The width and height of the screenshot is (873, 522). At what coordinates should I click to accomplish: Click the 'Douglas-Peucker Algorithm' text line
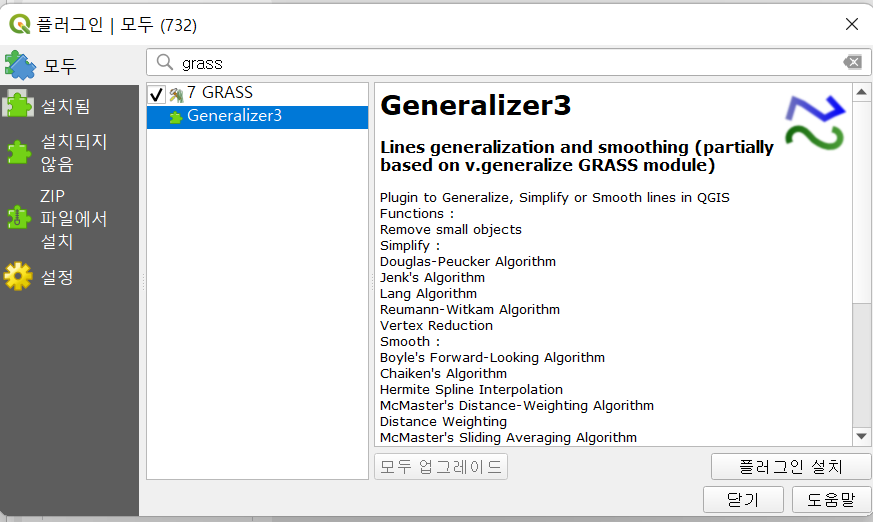(468, 262)
